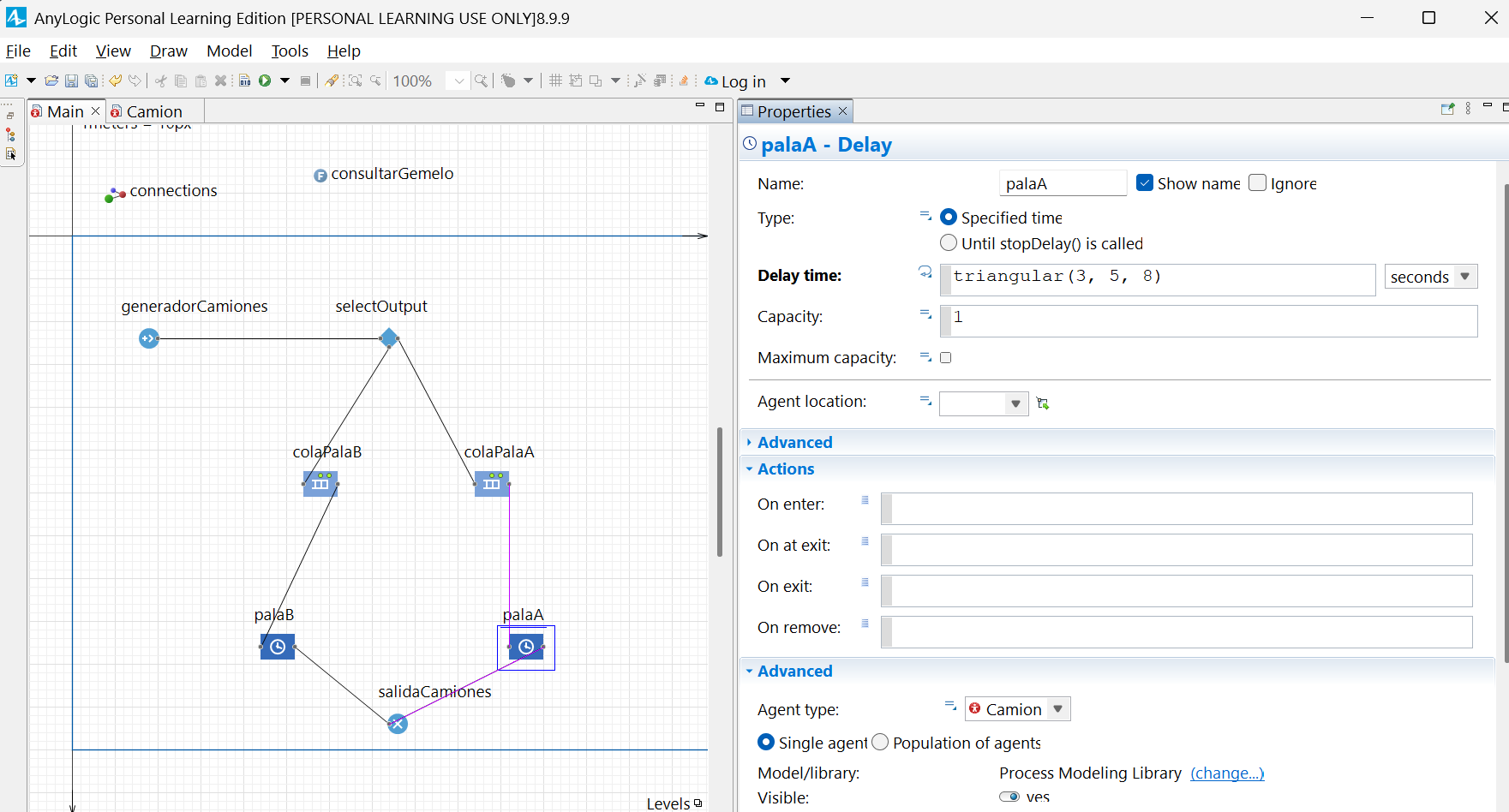This screenshot has height=812, width=1509.
Task: Select the colaPalaA queue block
Action: point(492,484)
